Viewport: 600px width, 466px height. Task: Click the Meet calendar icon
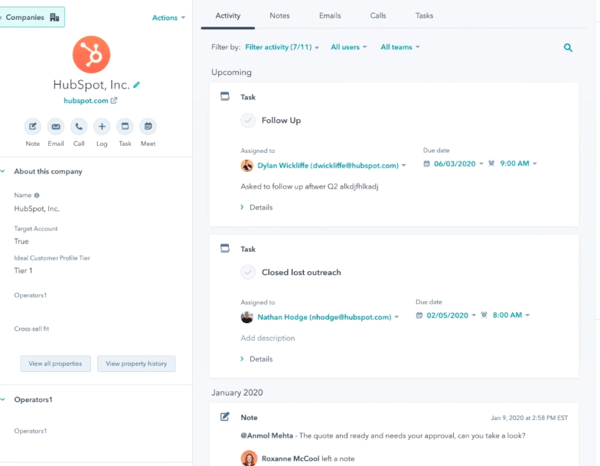point(148,127)
